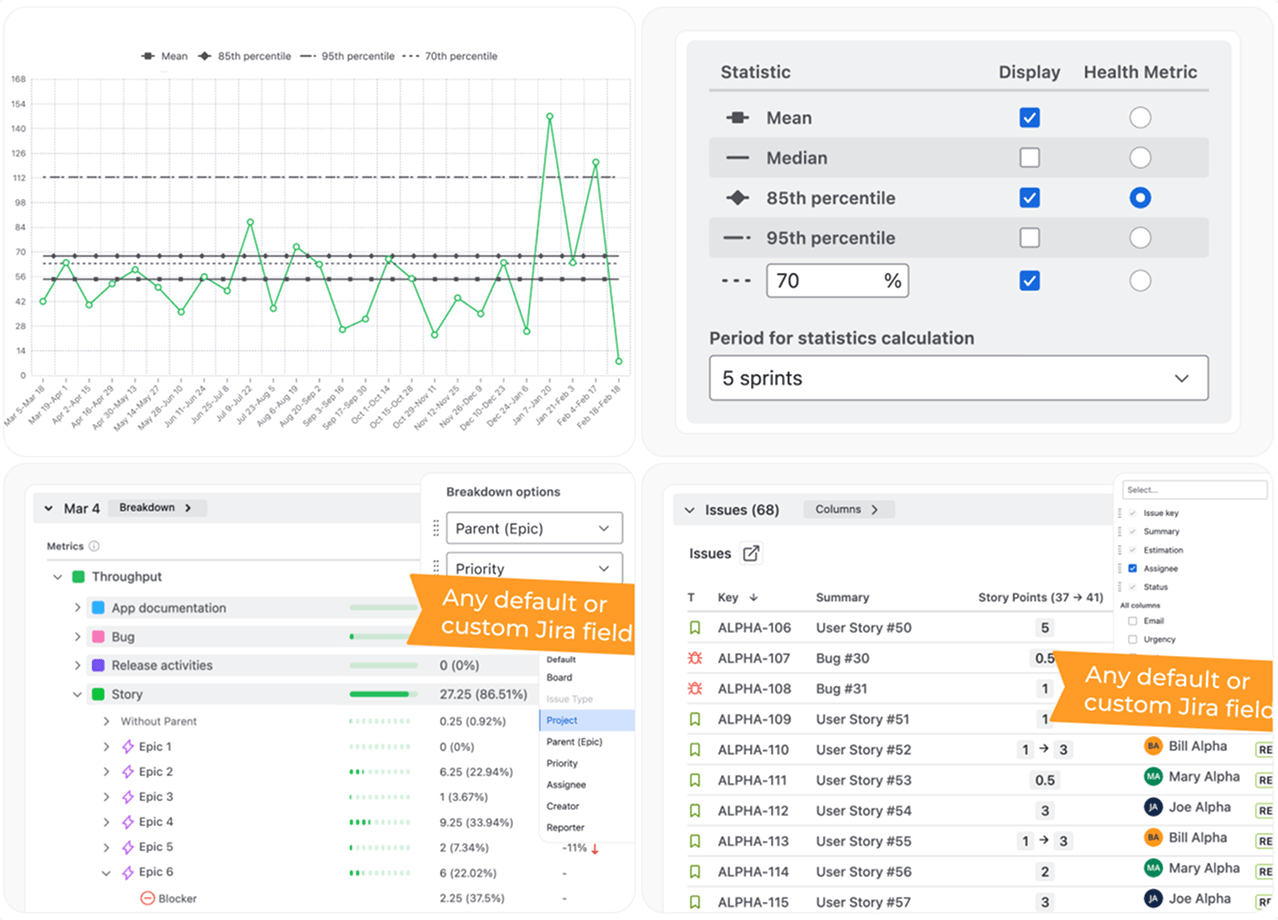Collapse the Story row
This screenshot has width=1278, height=920.
(77, 694)
